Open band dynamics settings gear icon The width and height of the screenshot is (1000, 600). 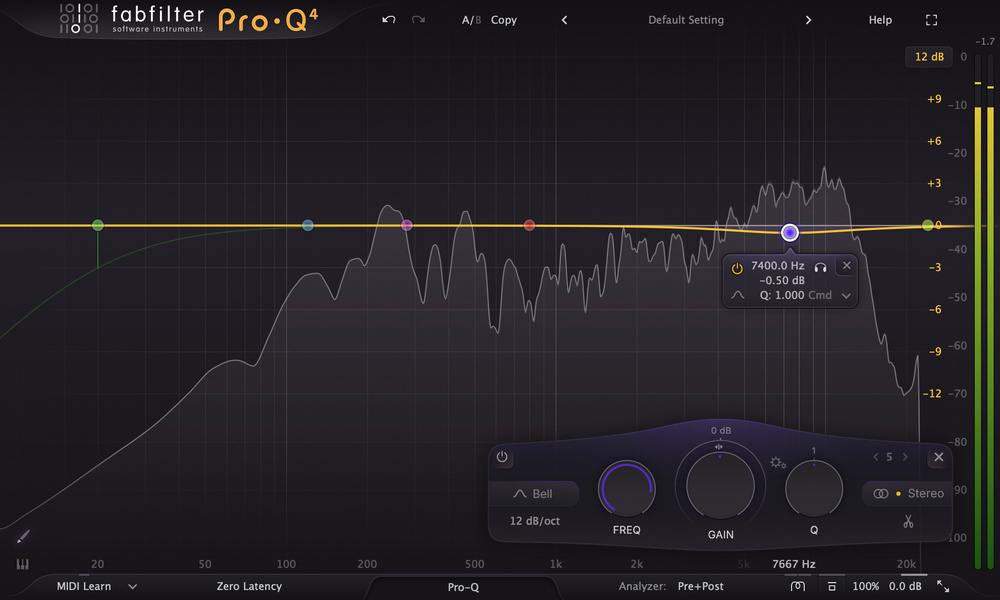777,462
